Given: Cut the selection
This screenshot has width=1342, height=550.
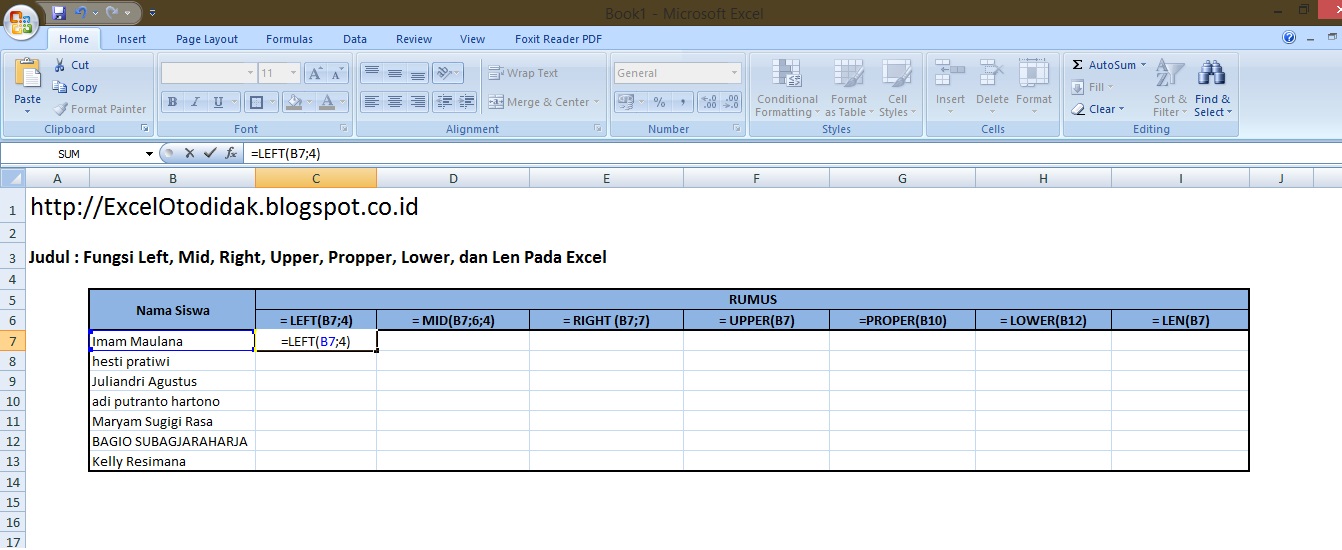Looking at the screenshot, I should tap(71, 65).
